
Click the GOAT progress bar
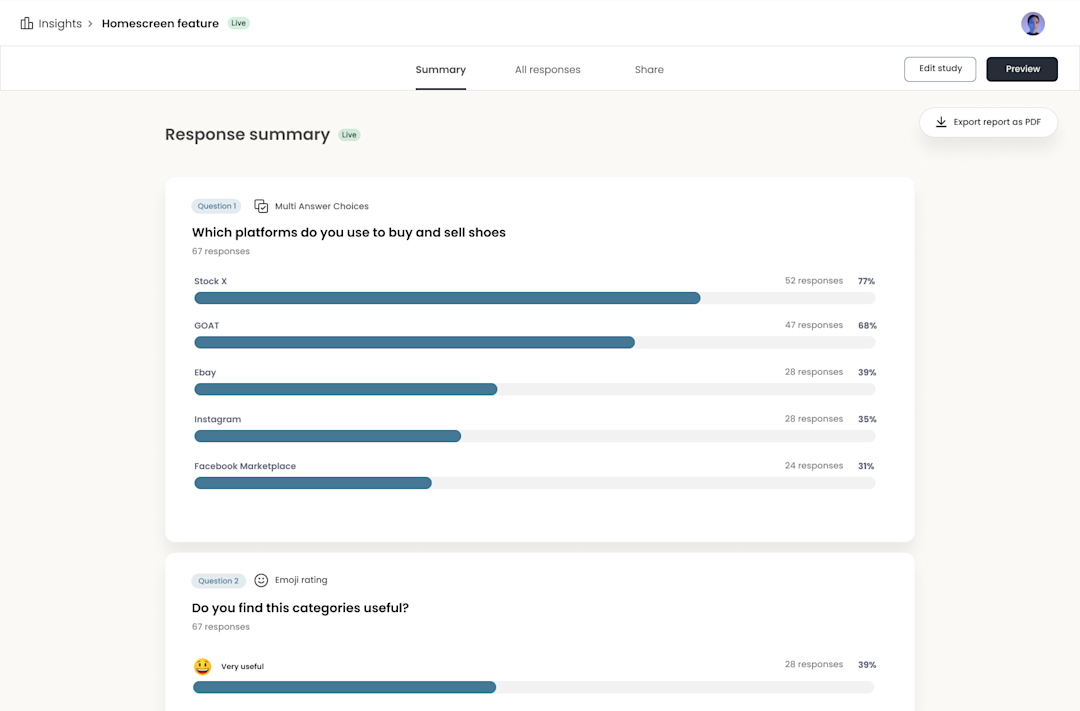534,342
